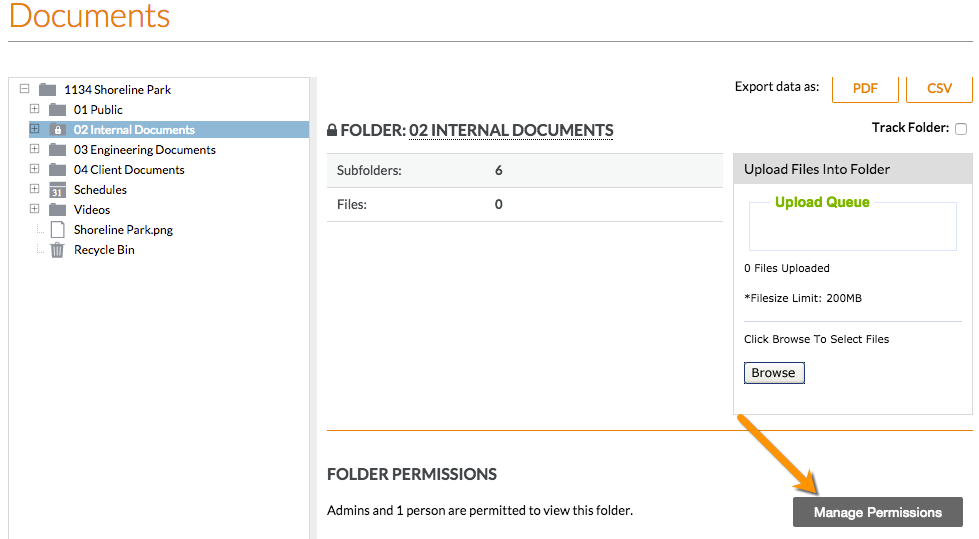Open the 03 Engineering Documents folder label
This screenshot has height=539, width=979.
tap(145, 150)
